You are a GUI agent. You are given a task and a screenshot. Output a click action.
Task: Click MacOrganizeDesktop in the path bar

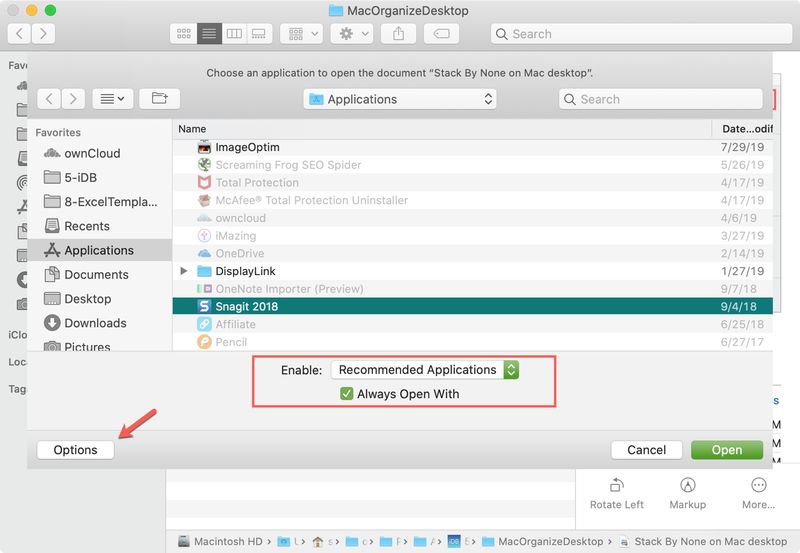click(543, 541)
